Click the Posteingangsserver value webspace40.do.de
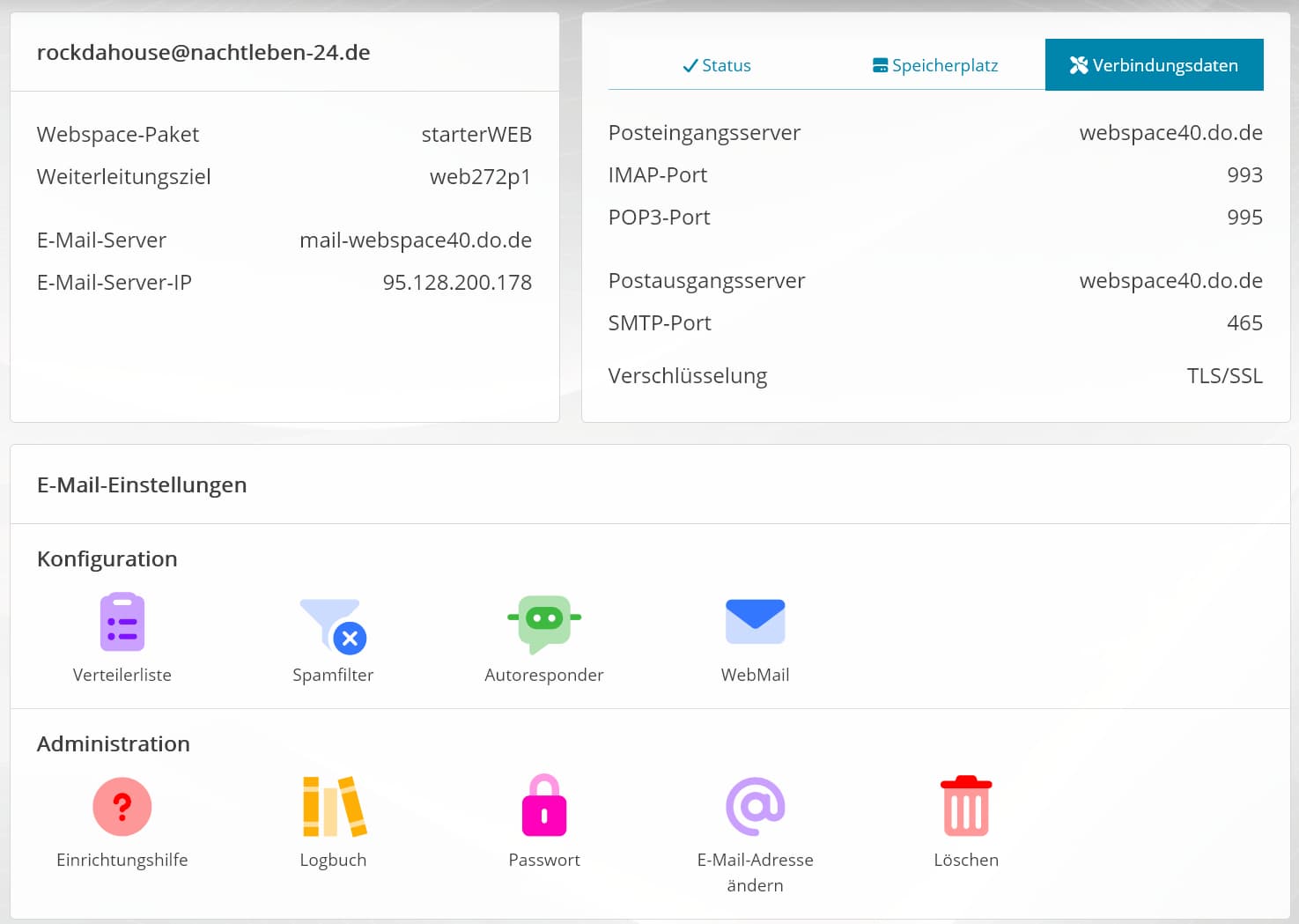This screenshot has width=1299, height=924. click(1170, 133)
